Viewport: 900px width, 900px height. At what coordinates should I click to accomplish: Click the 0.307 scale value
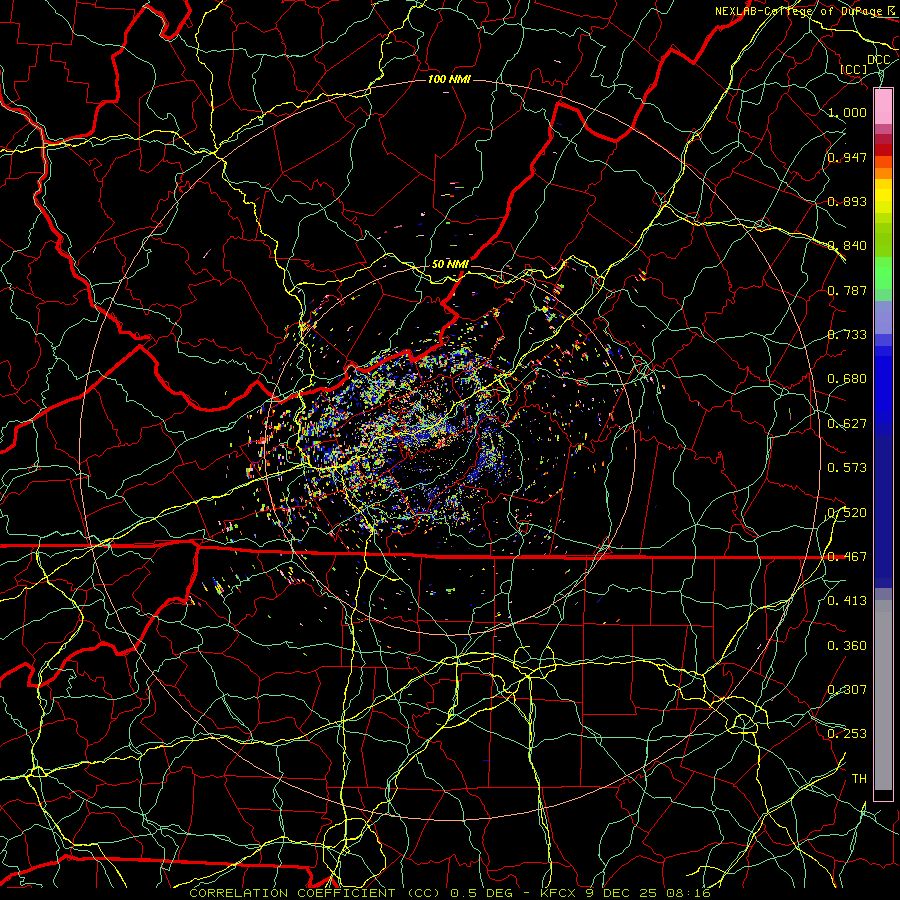847,689
